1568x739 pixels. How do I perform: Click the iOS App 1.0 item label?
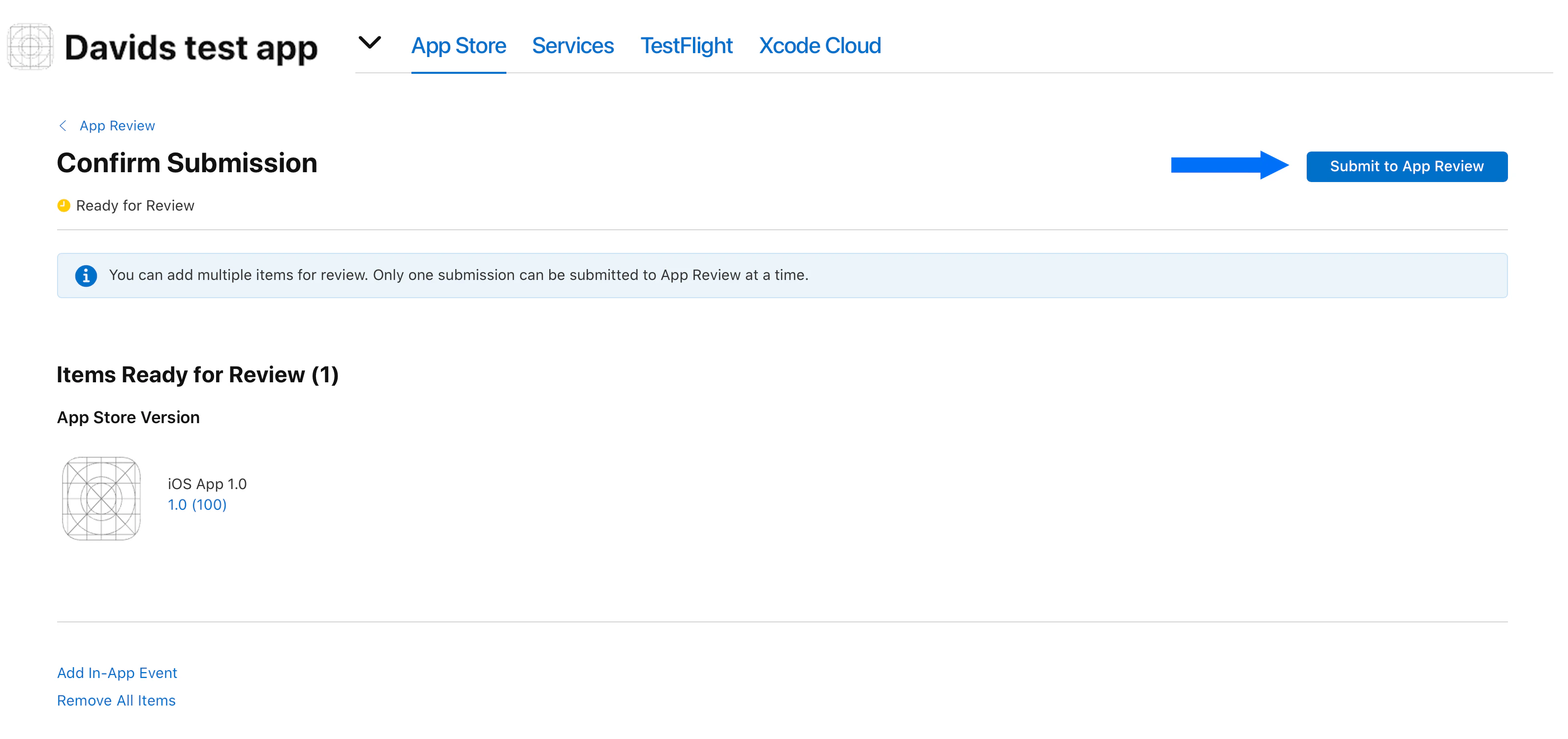click(207, 484)
